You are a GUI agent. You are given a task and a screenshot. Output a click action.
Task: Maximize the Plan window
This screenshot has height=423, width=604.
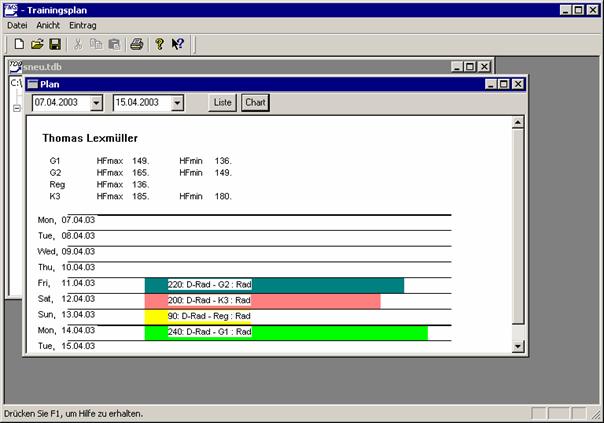(504, 84)
